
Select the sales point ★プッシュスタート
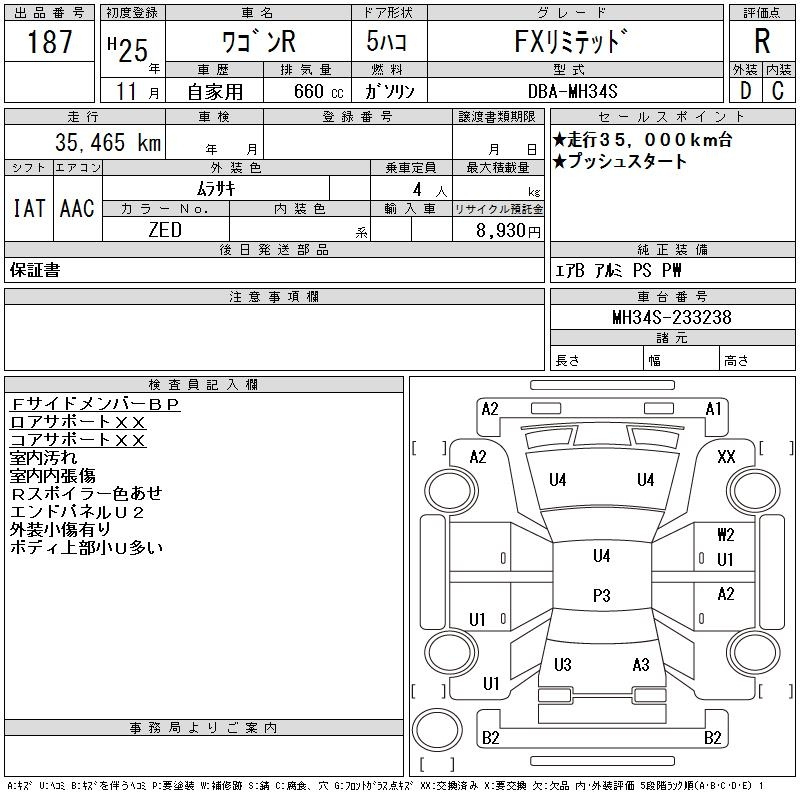tap(620, 162)
